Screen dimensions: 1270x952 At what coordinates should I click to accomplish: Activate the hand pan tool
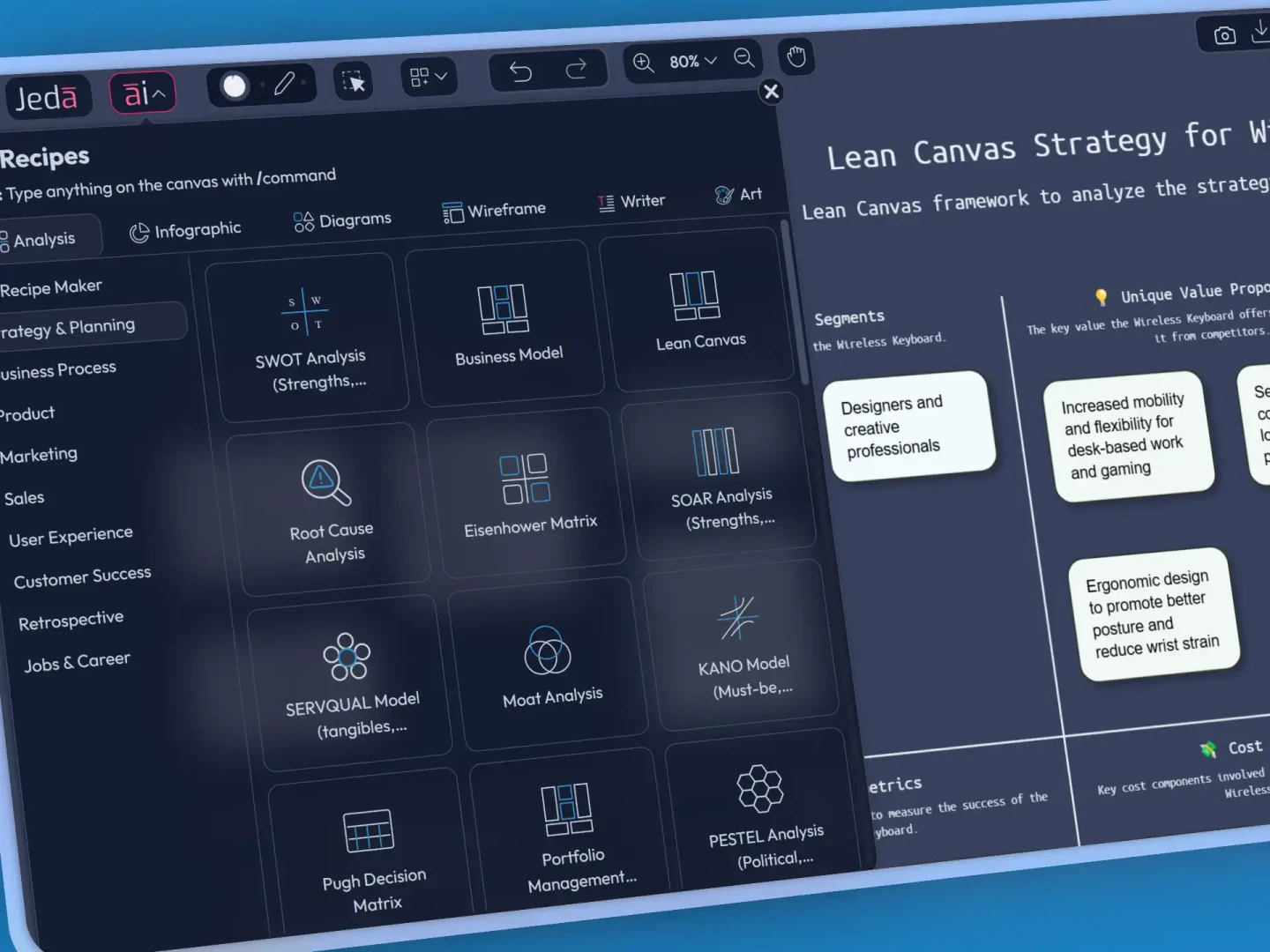pos(796,56)
